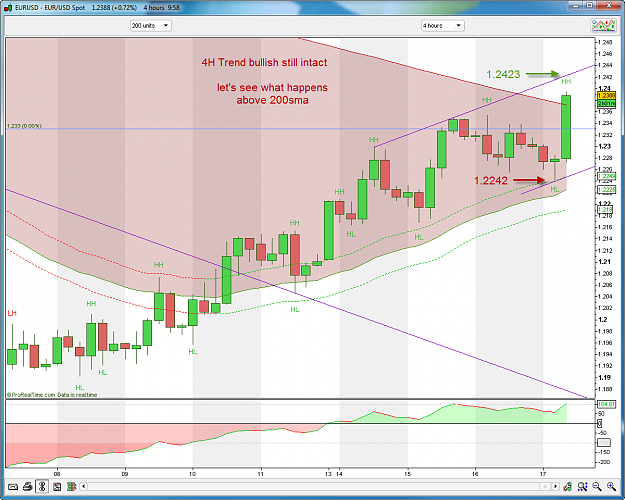Click the right arrow of horizontal scrollbar
Image resolution: width=625 pixels, height=500 pixels.
[x=555, y=486]
